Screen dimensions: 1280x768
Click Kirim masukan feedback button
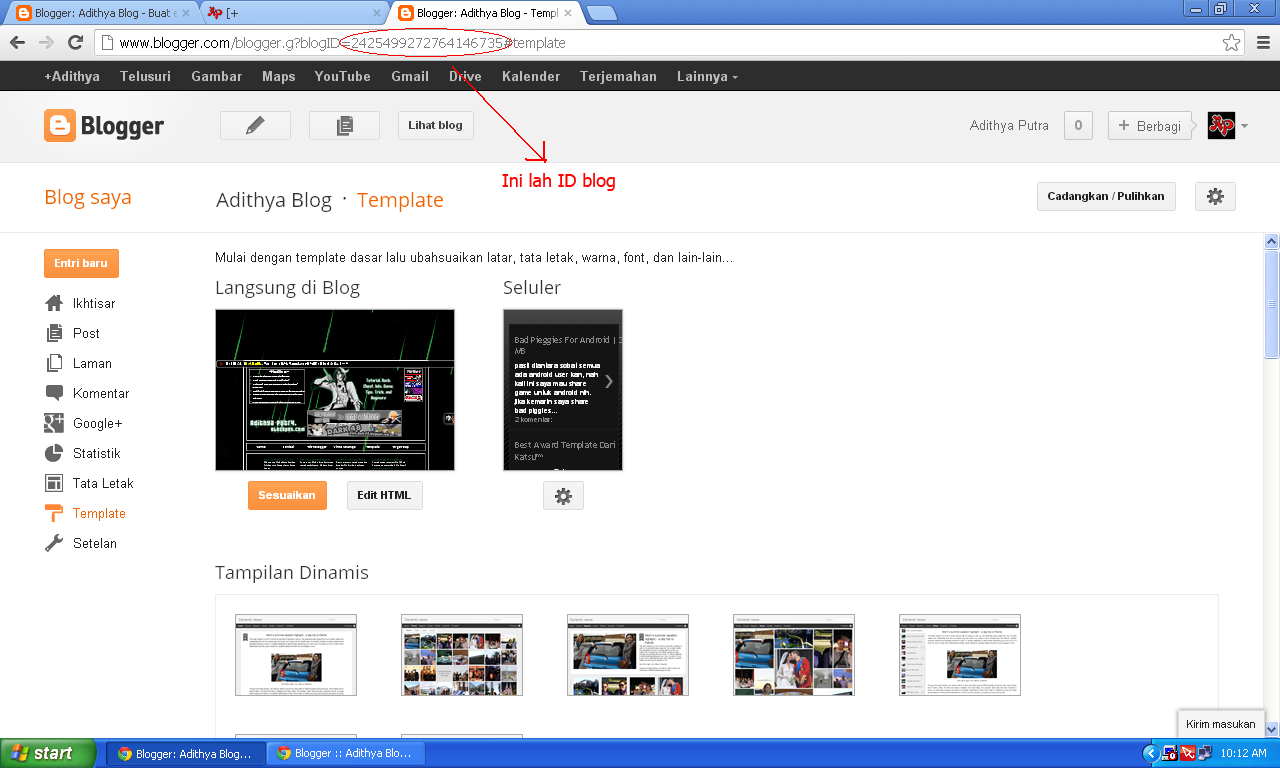pyautogui.click(x=1220, y=724)
